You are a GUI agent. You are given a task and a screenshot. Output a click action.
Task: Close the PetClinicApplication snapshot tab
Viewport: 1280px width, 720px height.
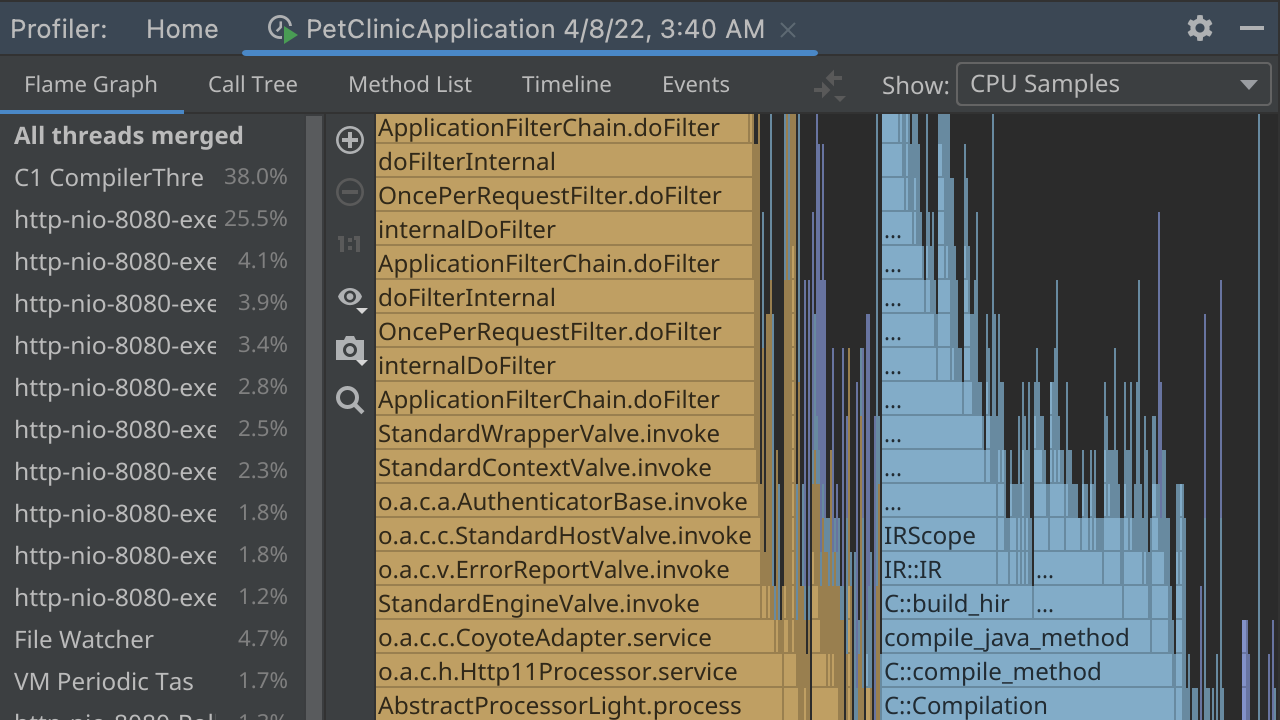point(788,30)
